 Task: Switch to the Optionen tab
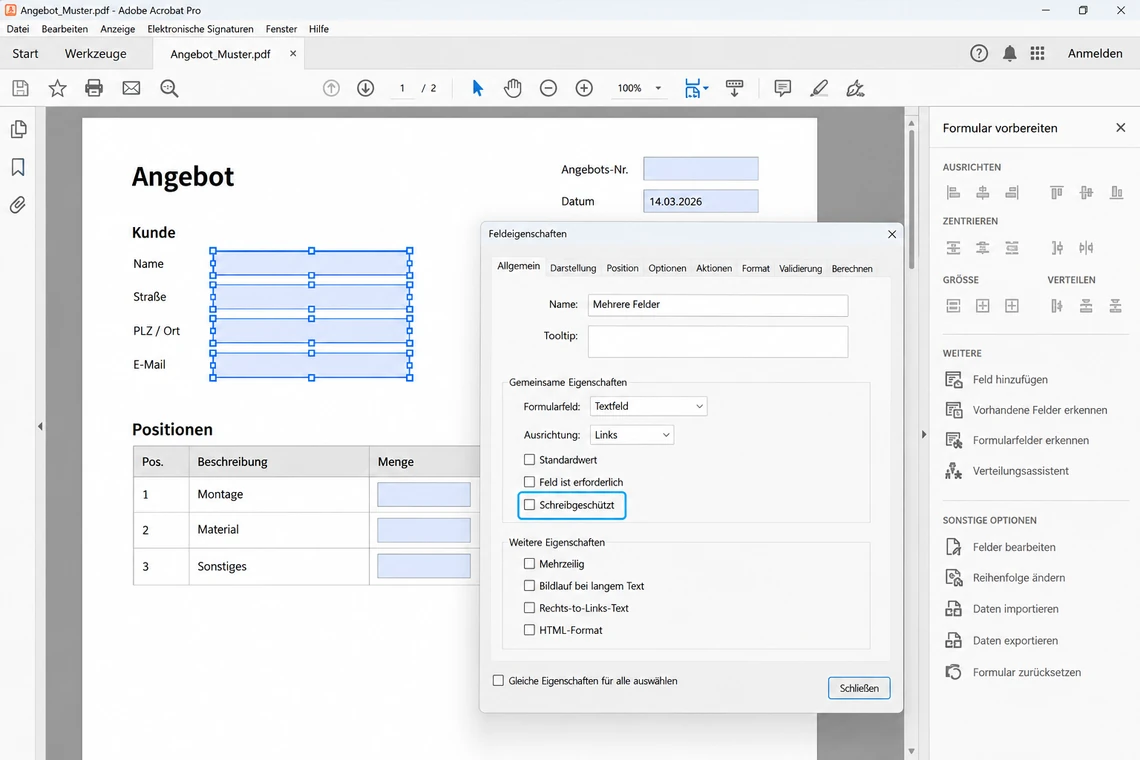pos(667,268)
